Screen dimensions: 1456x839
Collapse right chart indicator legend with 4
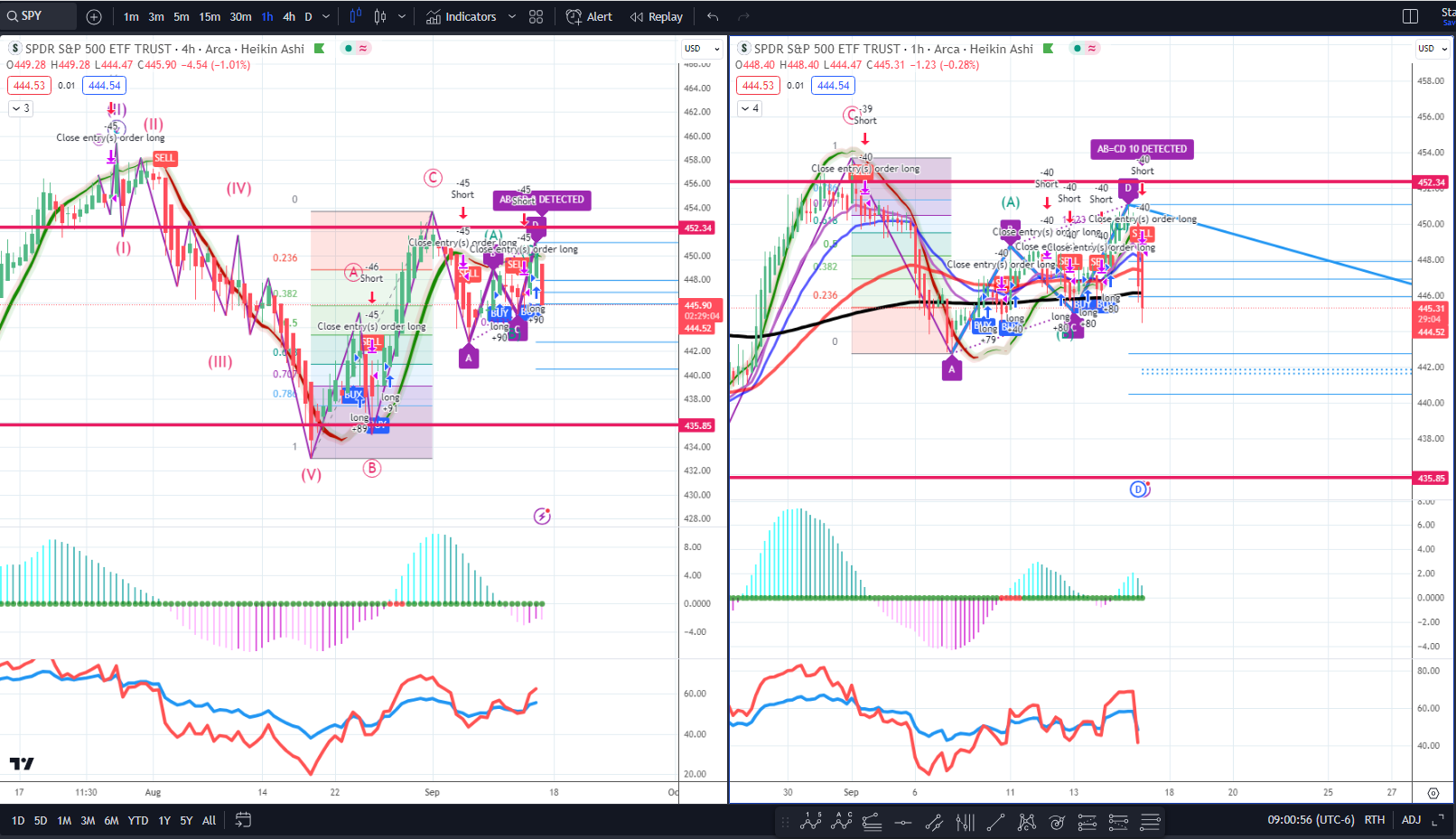point(750,108)
